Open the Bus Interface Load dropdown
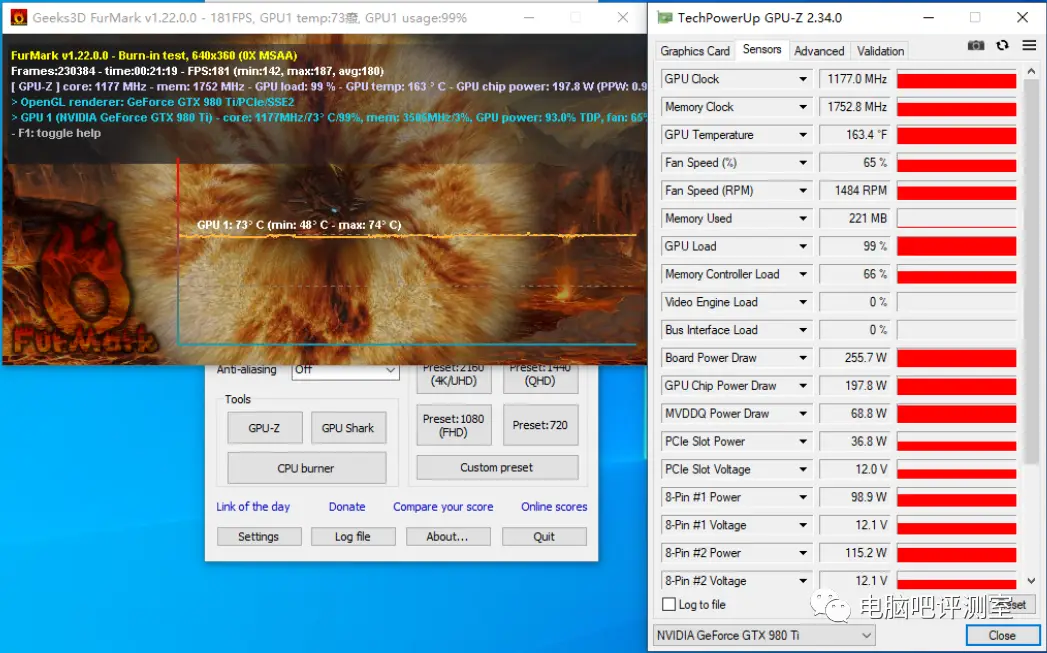This screenshot has width=1047, height=653. 803,330
